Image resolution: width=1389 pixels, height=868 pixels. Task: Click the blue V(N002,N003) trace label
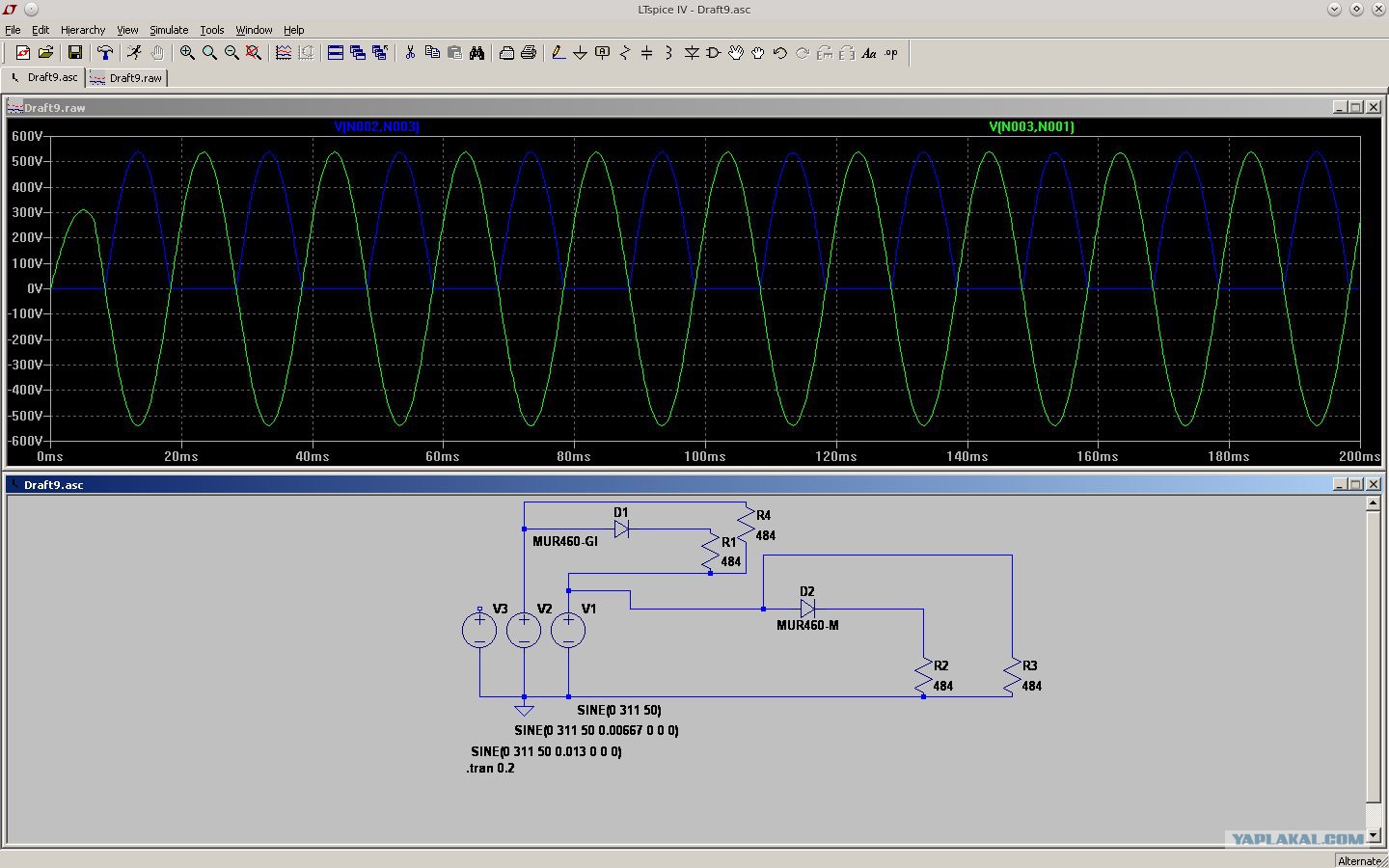377,126
